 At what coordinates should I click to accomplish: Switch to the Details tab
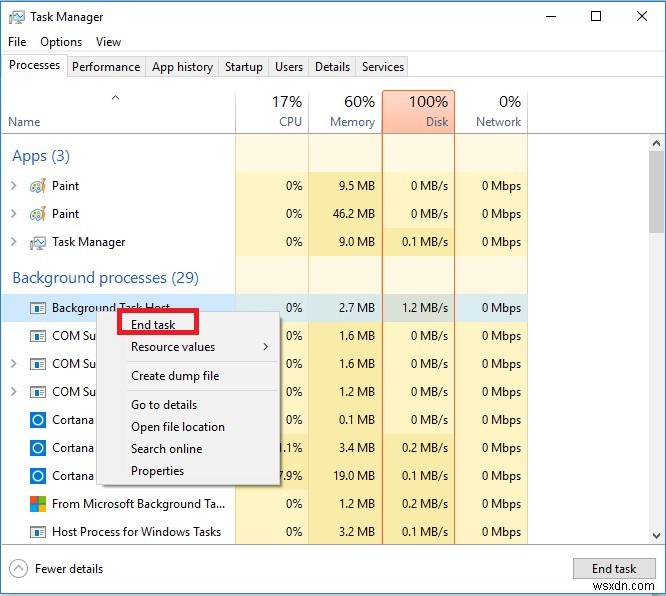(x=332, y=67)
